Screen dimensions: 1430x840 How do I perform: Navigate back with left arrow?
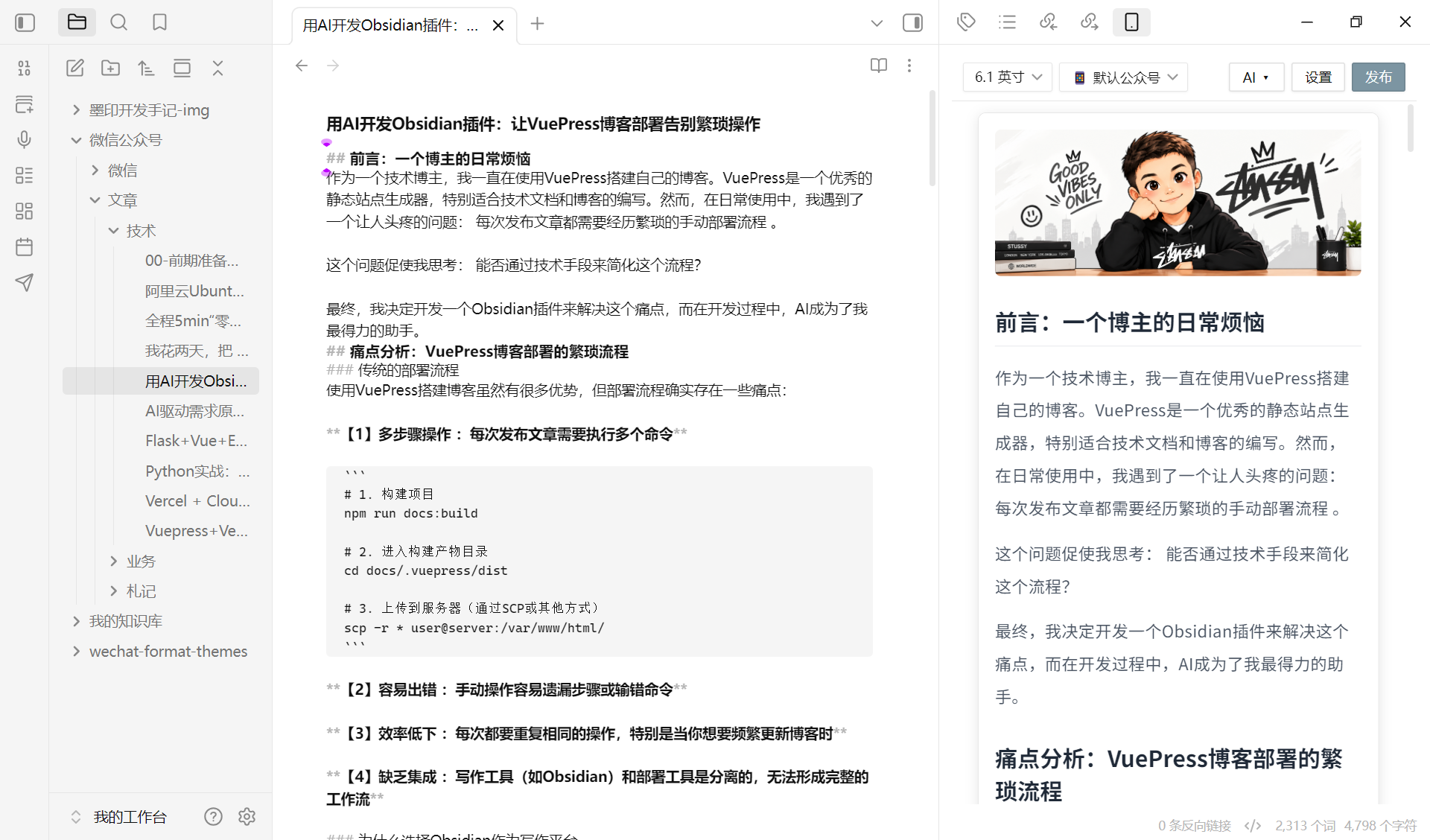point(302,66)
